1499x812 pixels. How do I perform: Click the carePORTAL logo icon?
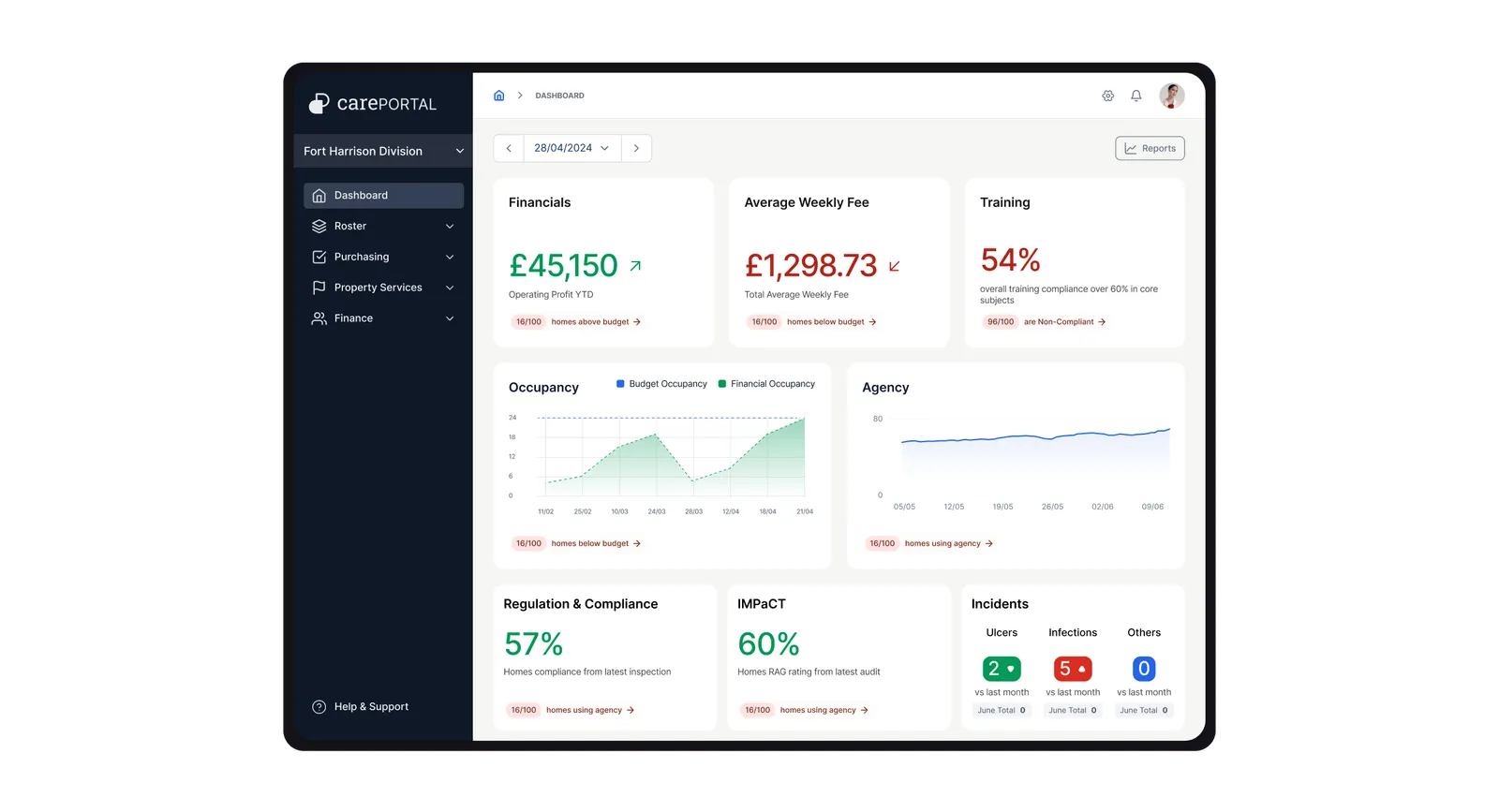pyautogui.click(x=319, y=104)
